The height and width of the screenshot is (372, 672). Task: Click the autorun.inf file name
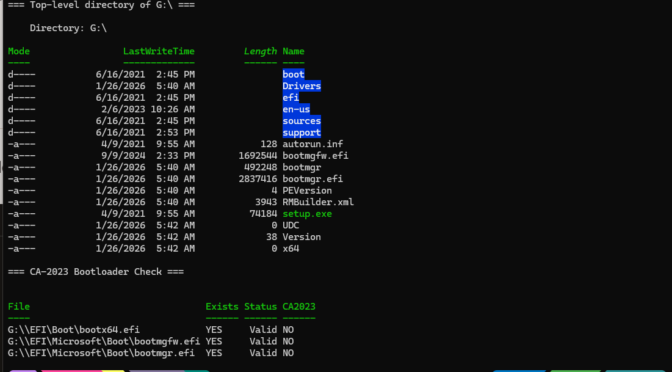312,144
